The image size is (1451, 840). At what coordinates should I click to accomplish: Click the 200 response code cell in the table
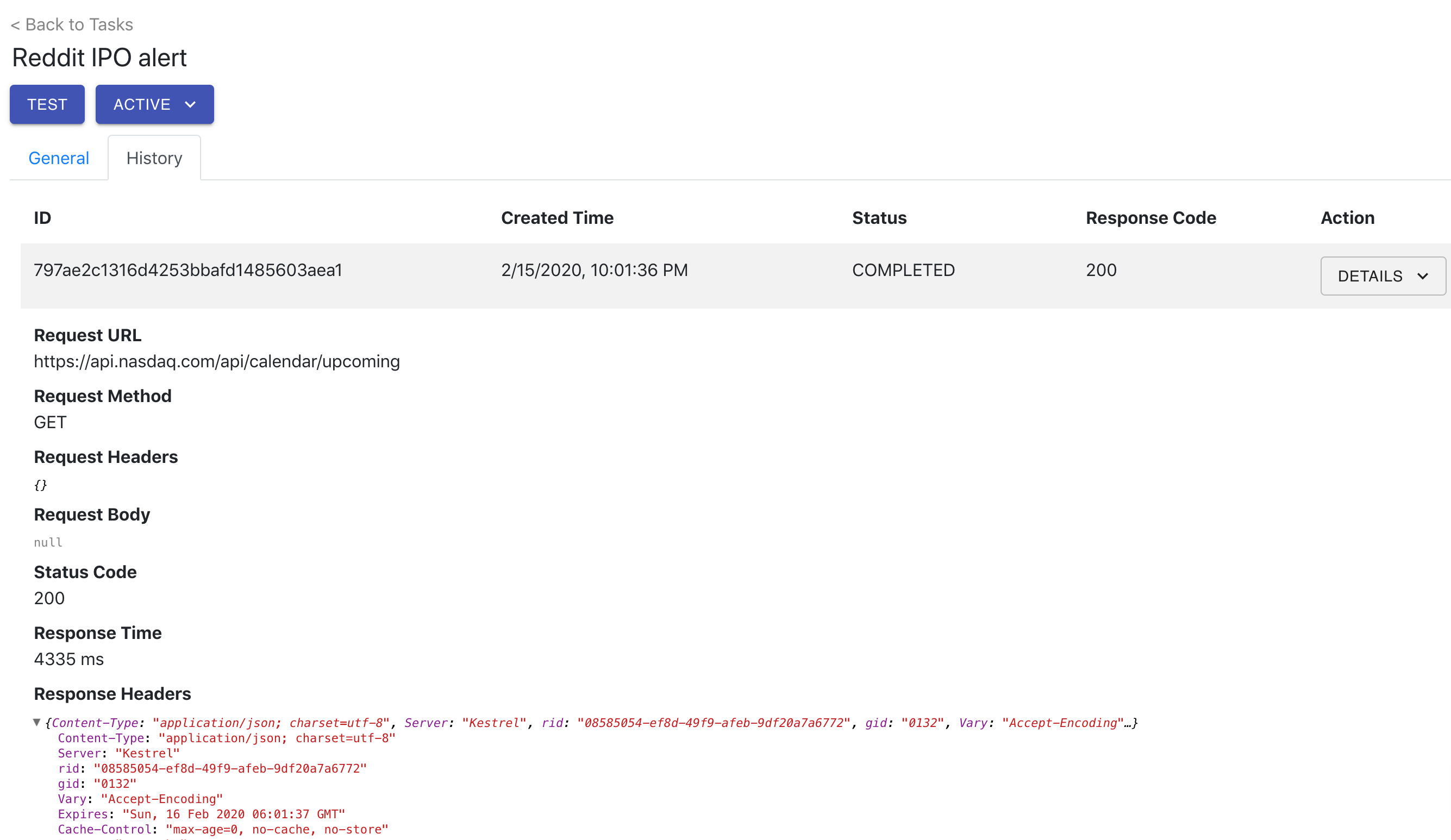pyautogui.click(x=1101, y=270)
